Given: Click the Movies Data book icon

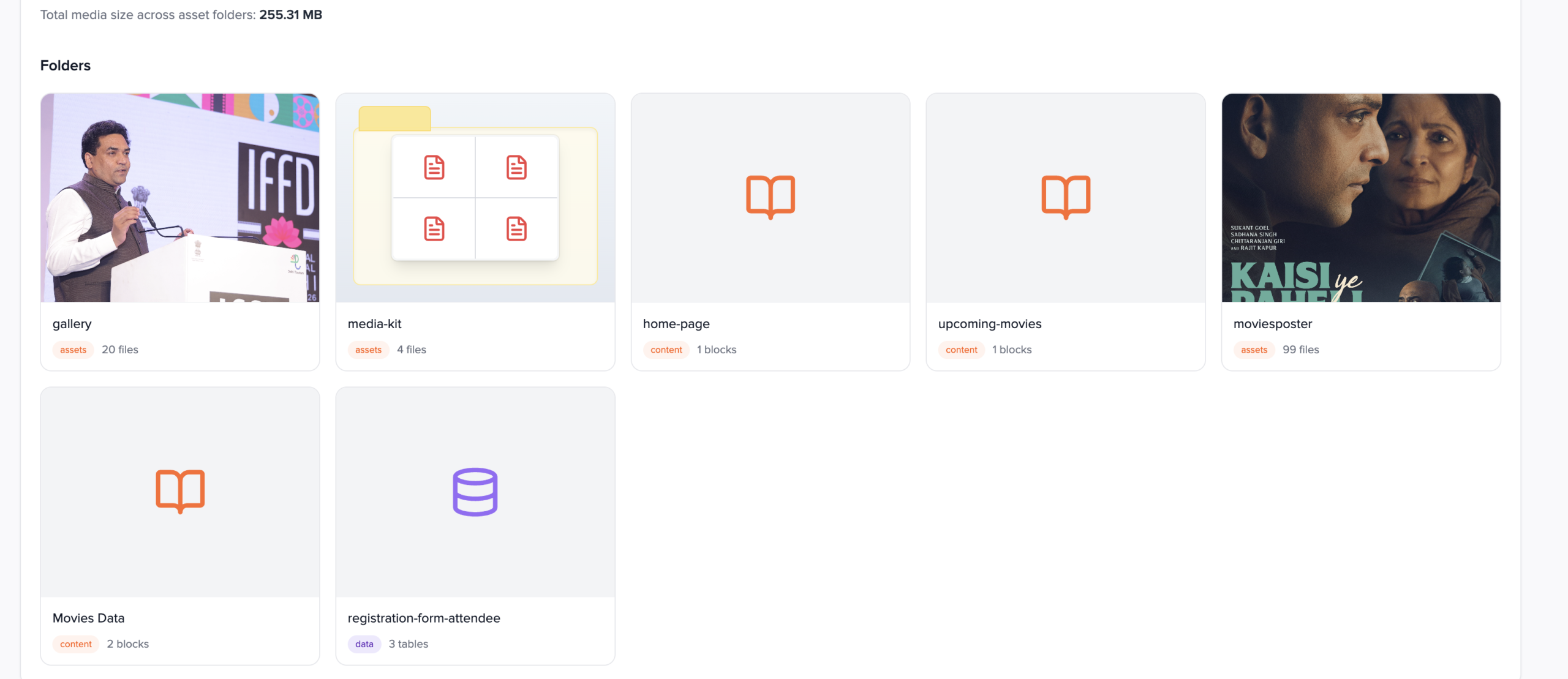Looking at the screenshot, I should point(179,491).
